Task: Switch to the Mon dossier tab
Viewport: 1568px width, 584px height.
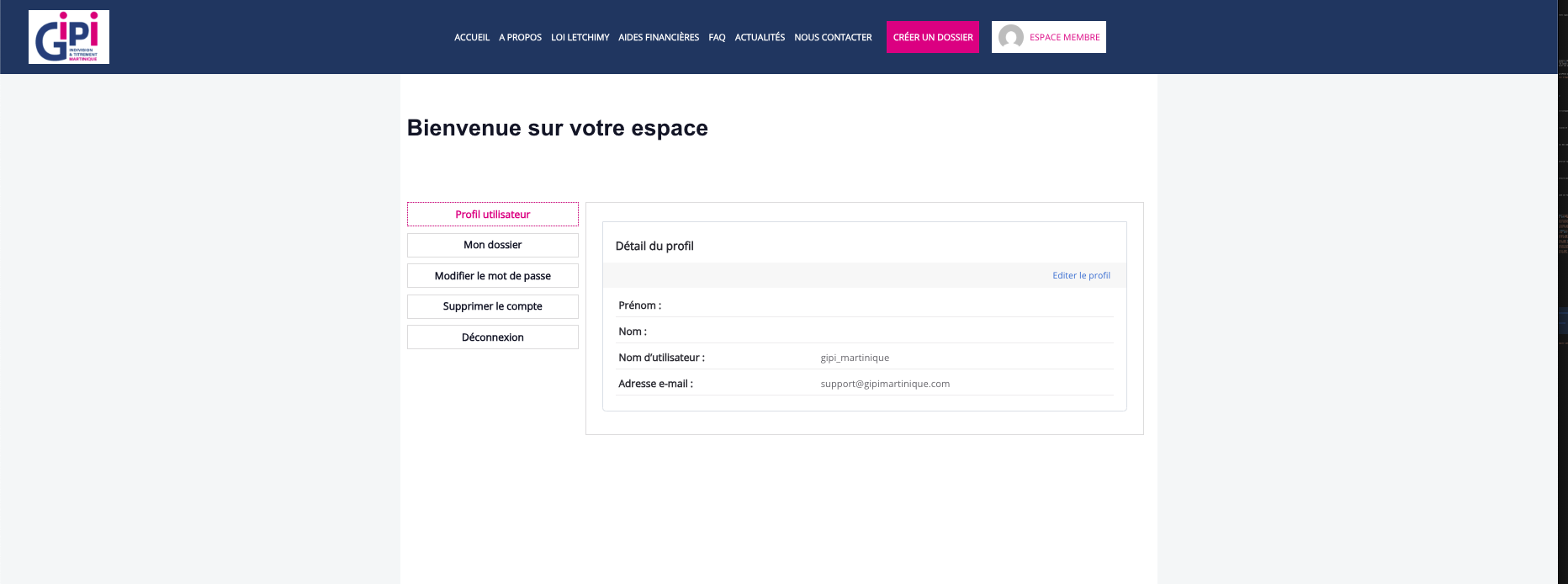Action: (493, 245)
